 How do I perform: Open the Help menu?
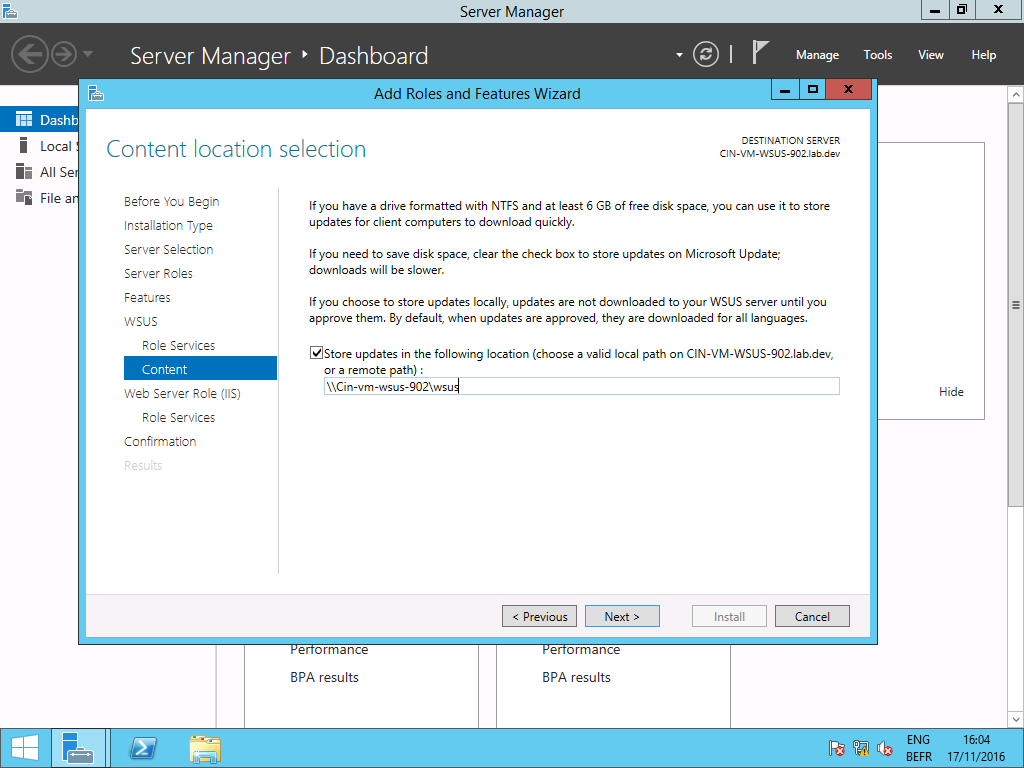point(983,55)
